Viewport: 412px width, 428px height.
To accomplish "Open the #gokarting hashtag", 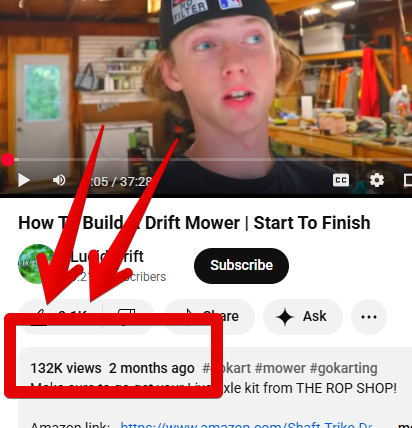I will (x=343, y=369).
